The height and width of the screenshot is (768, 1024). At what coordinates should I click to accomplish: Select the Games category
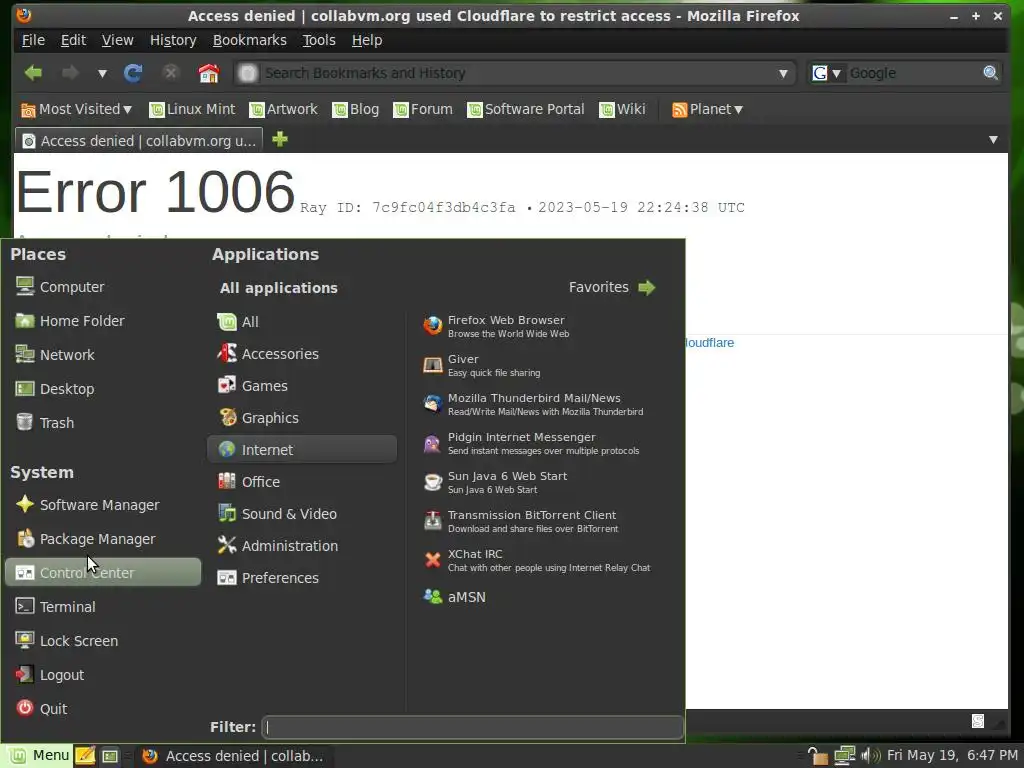pos(302,386)
